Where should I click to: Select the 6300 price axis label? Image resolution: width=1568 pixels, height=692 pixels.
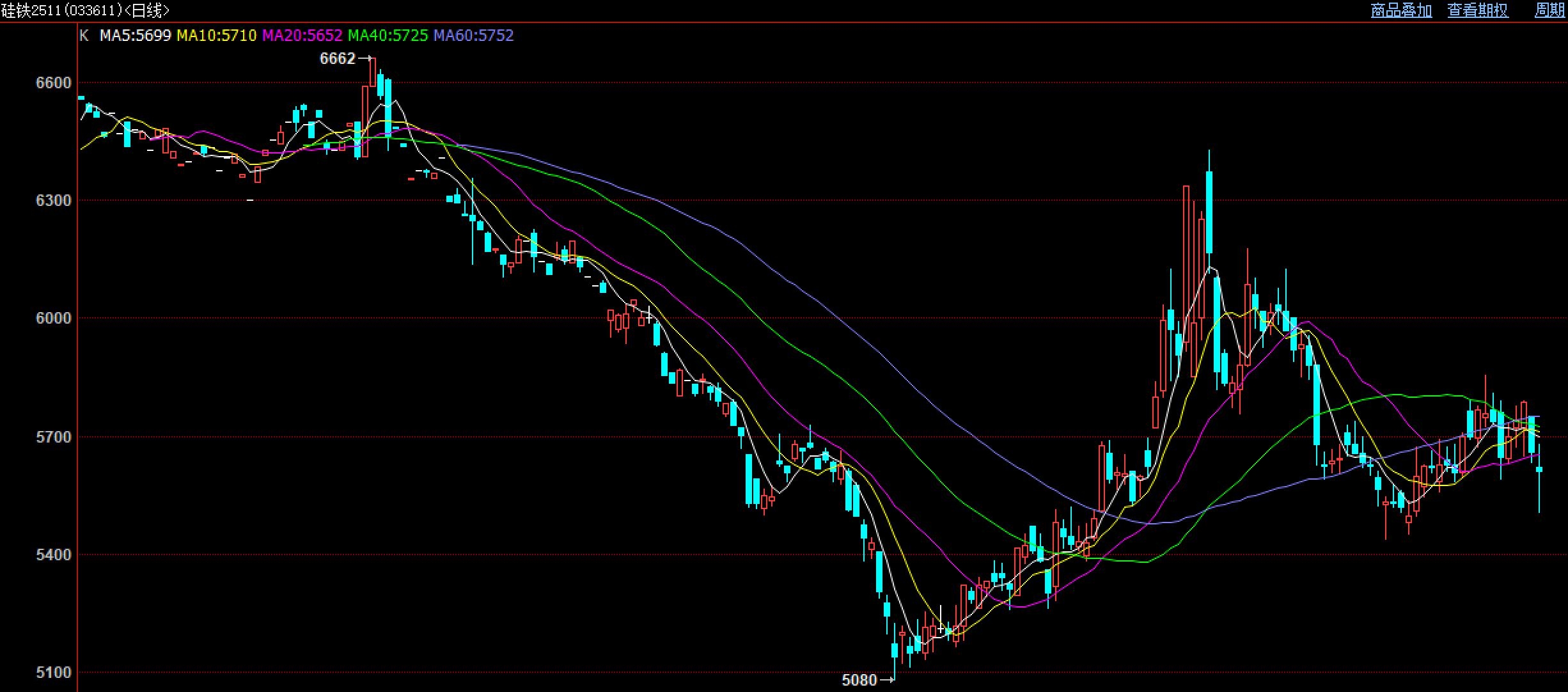click(x=54, y=201)
